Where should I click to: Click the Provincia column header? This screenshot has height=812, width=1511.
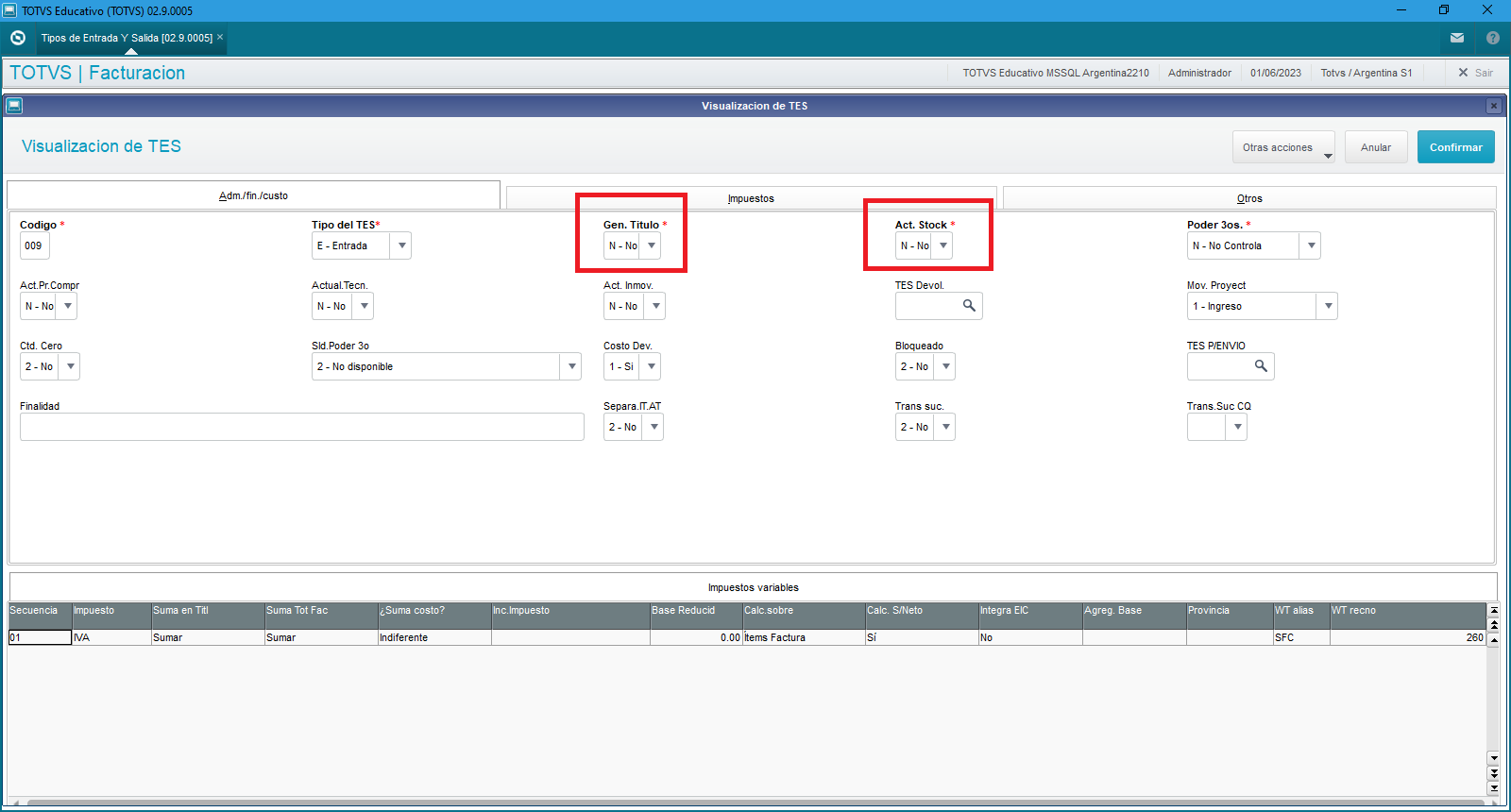click(x=1231, y=616)
